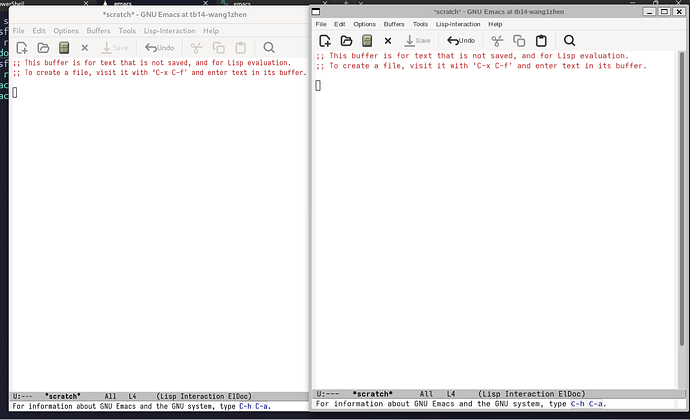
Task: Open Edit menu in left Emacs window
Action: coord(39,31)
